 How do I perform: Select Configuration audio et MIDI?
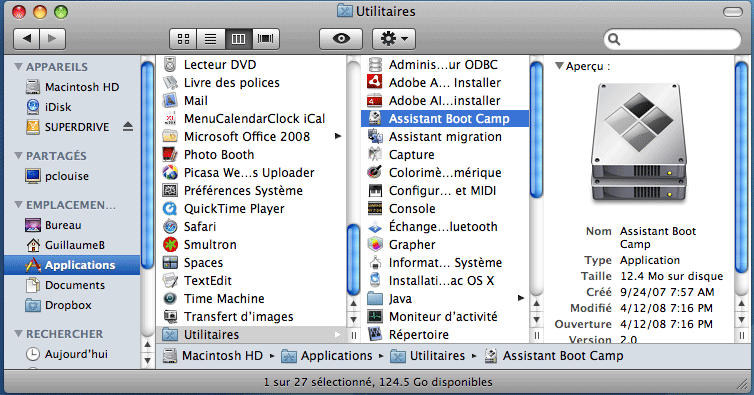pyautogui.click(x=445, y=191)
